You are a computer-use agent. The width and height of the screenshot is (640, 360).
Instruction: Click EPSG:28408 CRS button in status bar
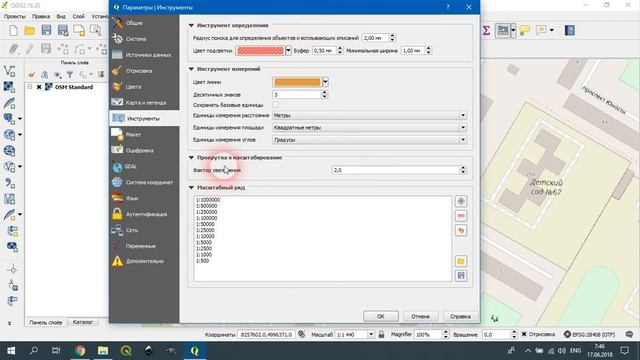(590, 334)
